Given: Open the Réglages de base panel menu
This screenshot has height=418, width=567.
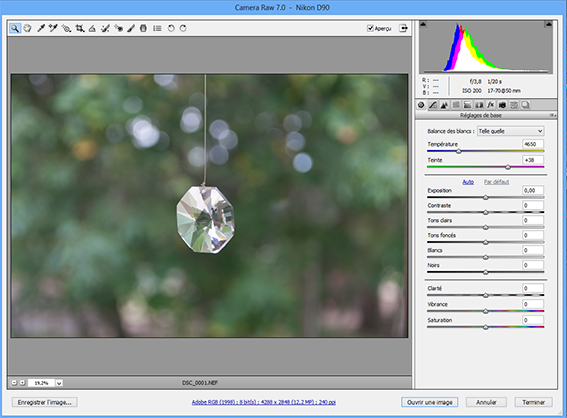Looking at the screenshot, I should click(x=553, y=115).
